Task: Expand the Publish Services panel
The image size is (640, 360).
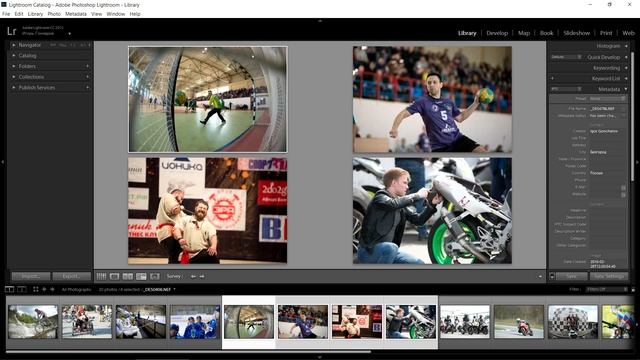Action: pyautogui.click(x=13, y=87)
